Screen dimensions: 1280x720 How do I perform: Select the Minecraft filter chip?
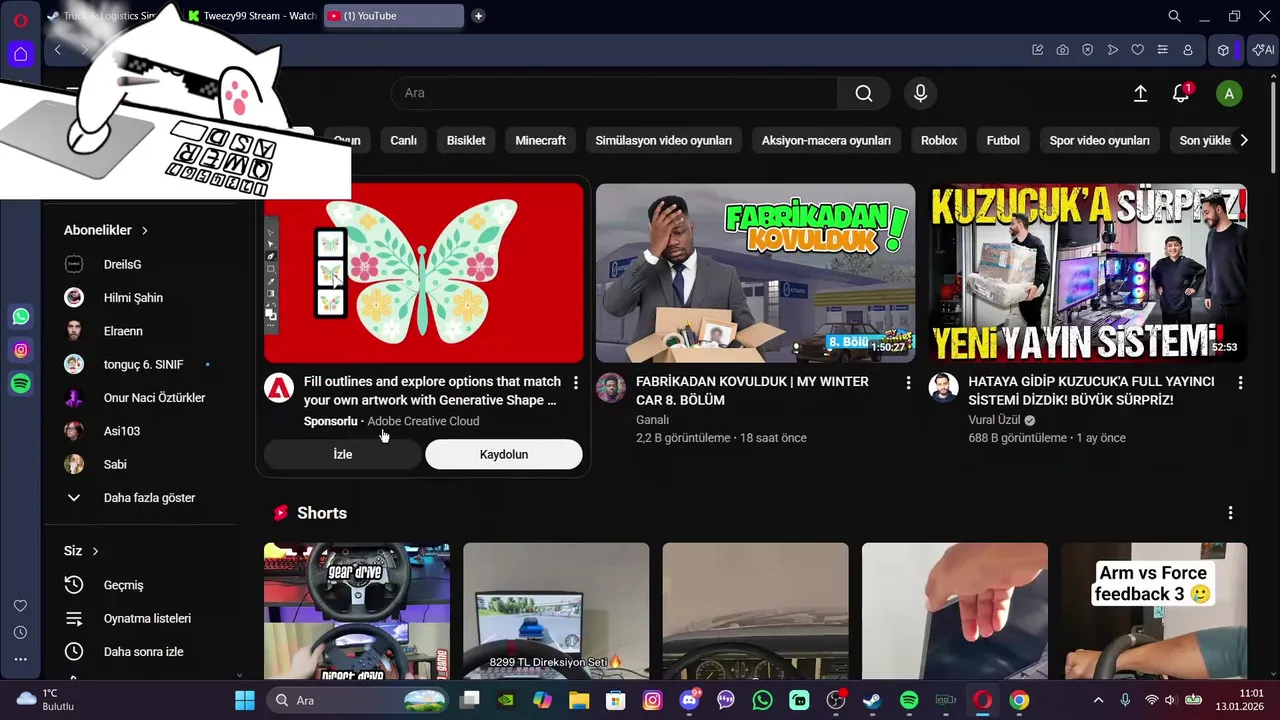(540, 141)
